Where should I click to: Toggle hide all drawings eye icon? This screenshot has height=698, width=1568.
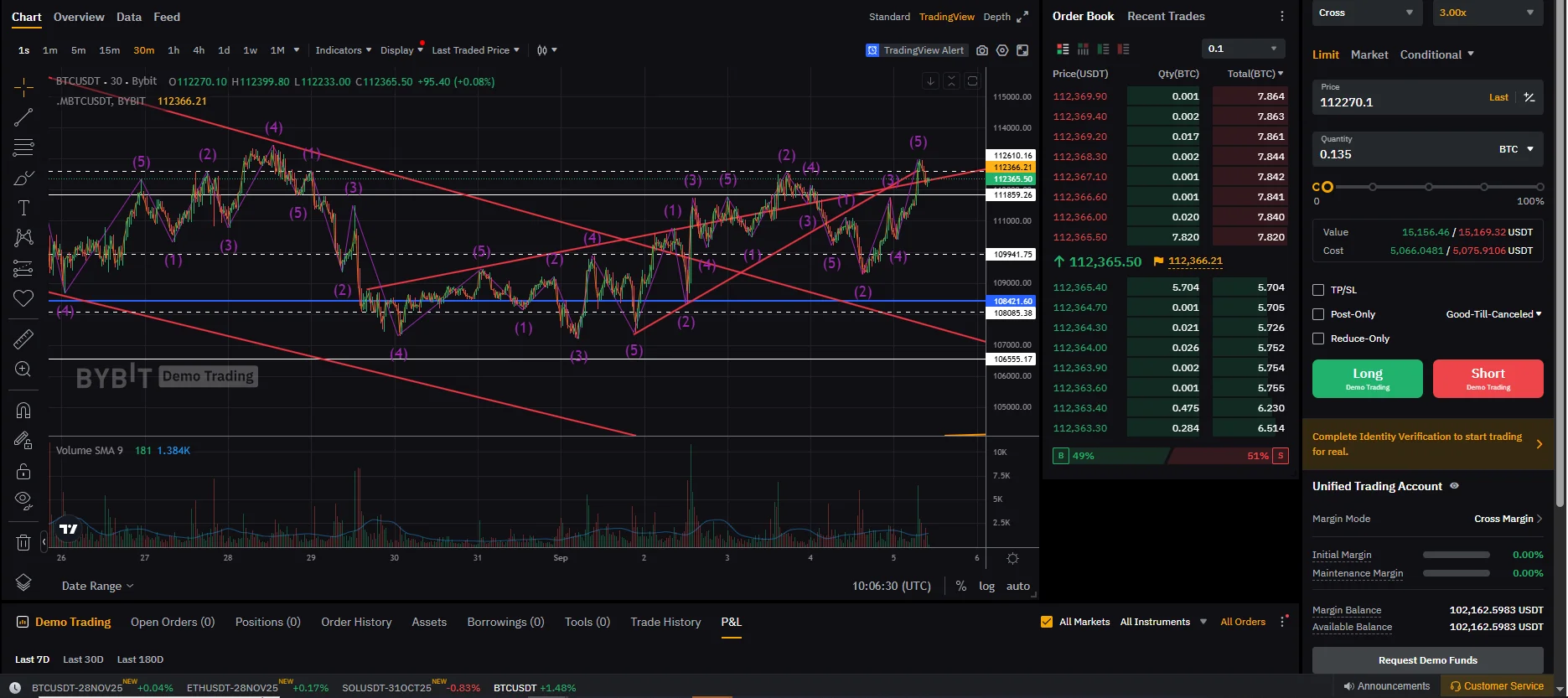23,501
